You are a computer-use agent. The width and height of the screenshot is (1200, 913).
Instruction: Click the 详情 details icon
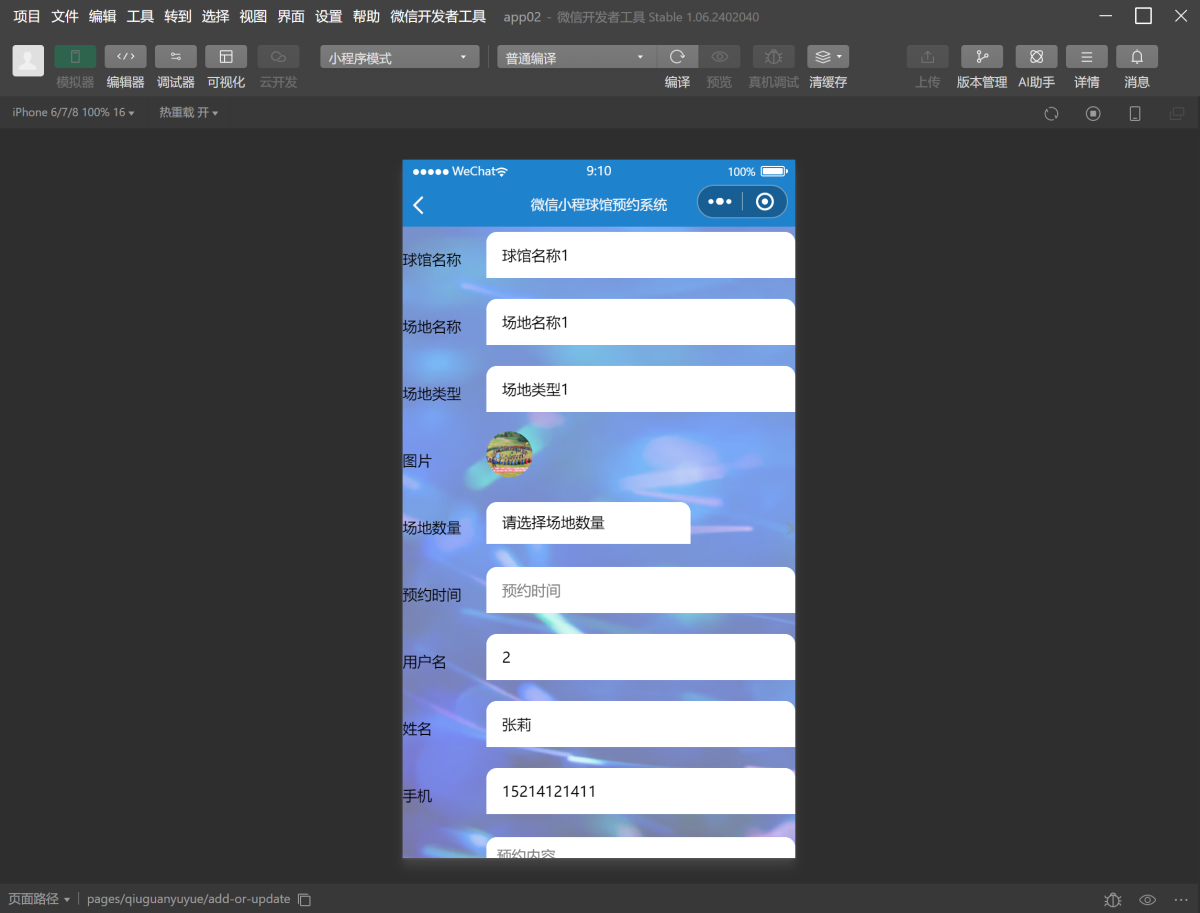[x=1086, y=57]
